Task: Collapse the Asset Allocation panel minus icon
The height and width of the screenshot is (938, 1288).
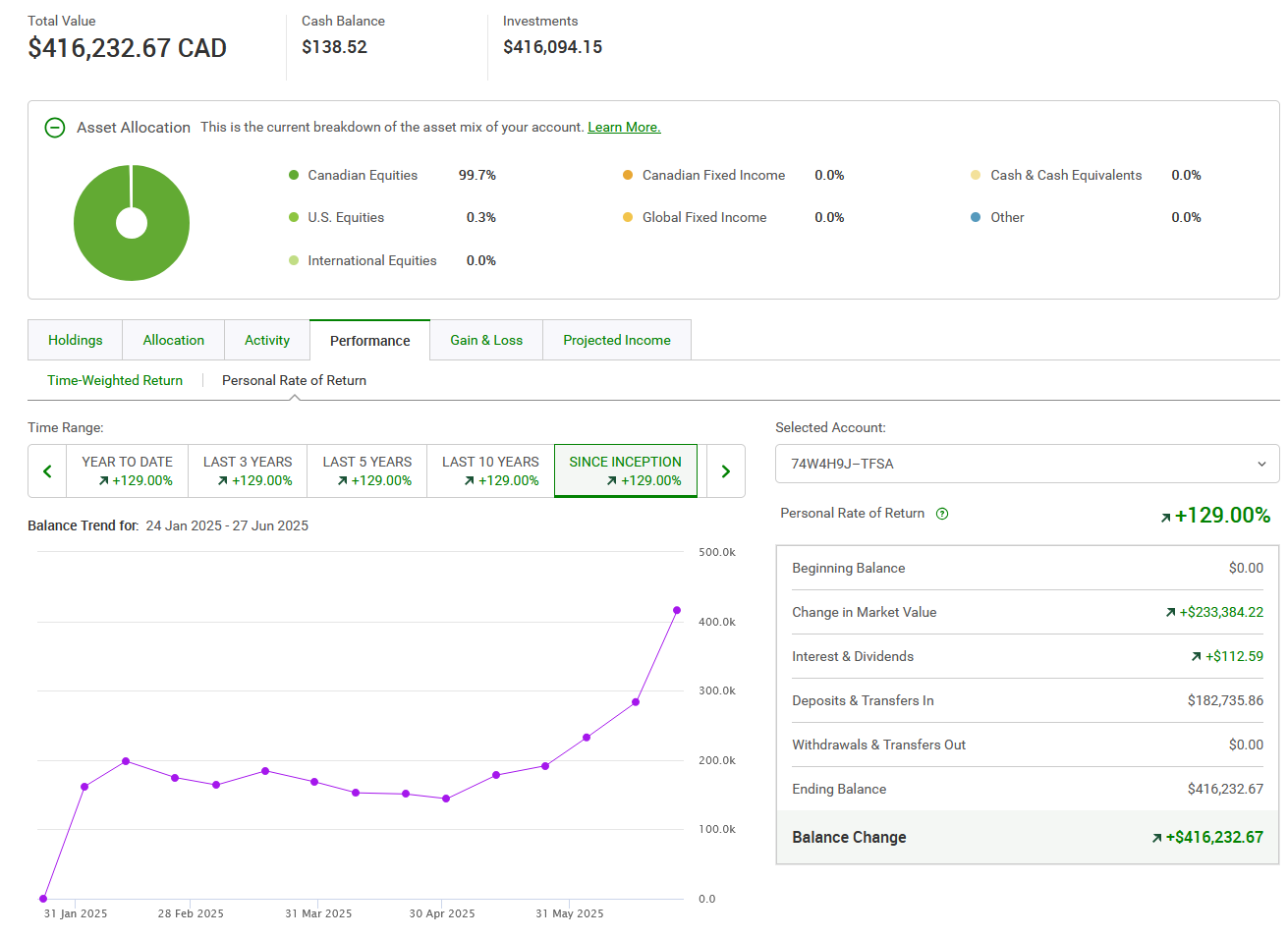Action: point(55,128)
